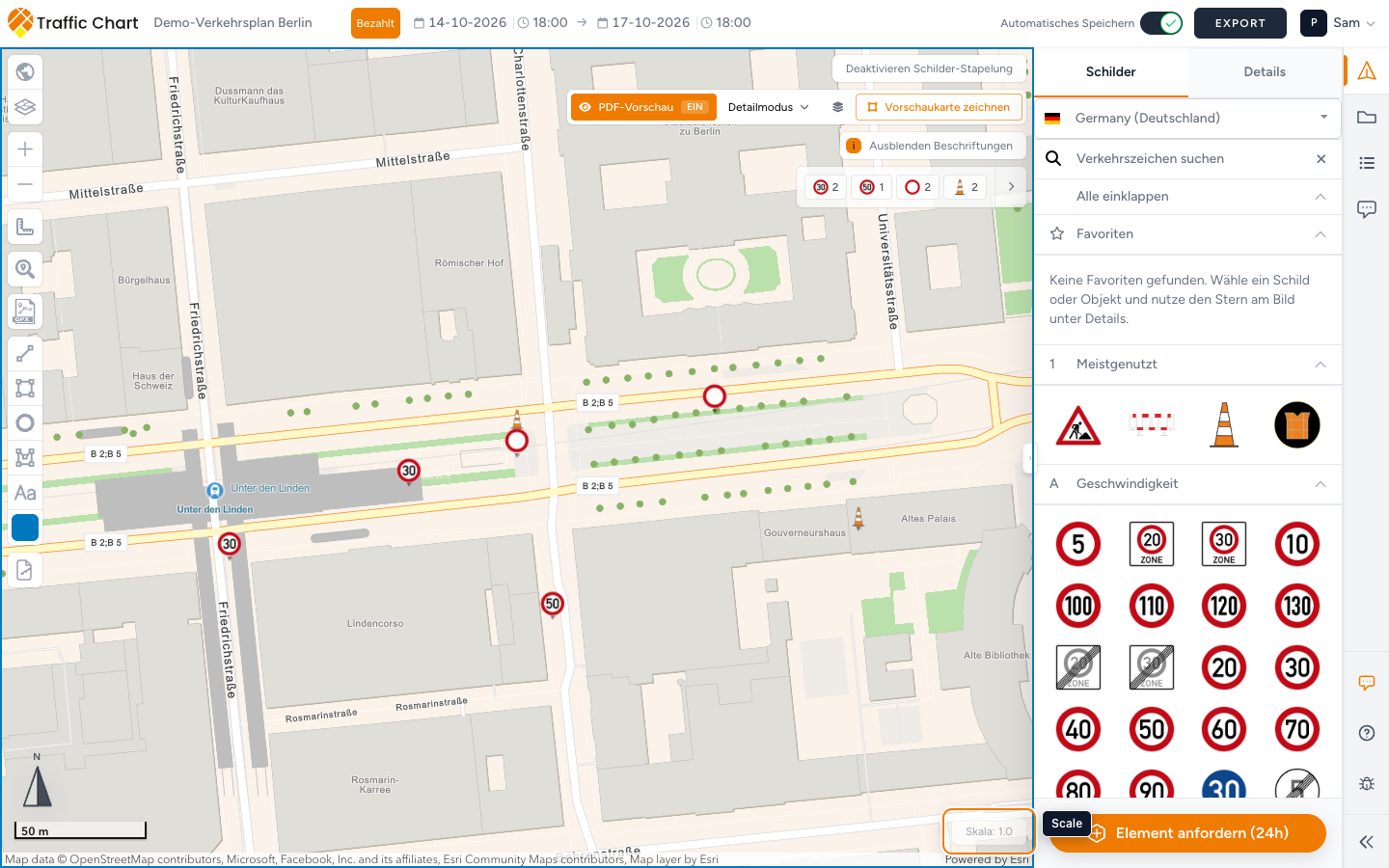The height and width of the screenshot is (868, 1389).
Task: Pick the traffic cone object
Action: click(1224, 425)
